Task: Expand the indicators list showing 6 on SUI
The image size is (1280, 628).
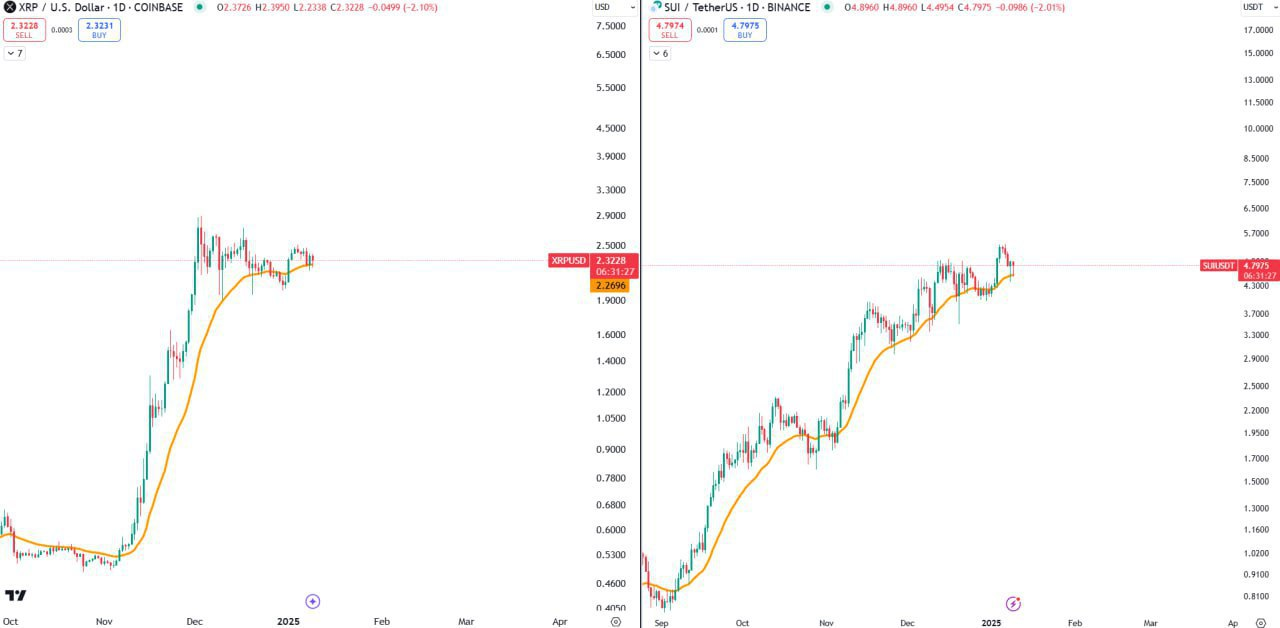Action: pos(660,53)
